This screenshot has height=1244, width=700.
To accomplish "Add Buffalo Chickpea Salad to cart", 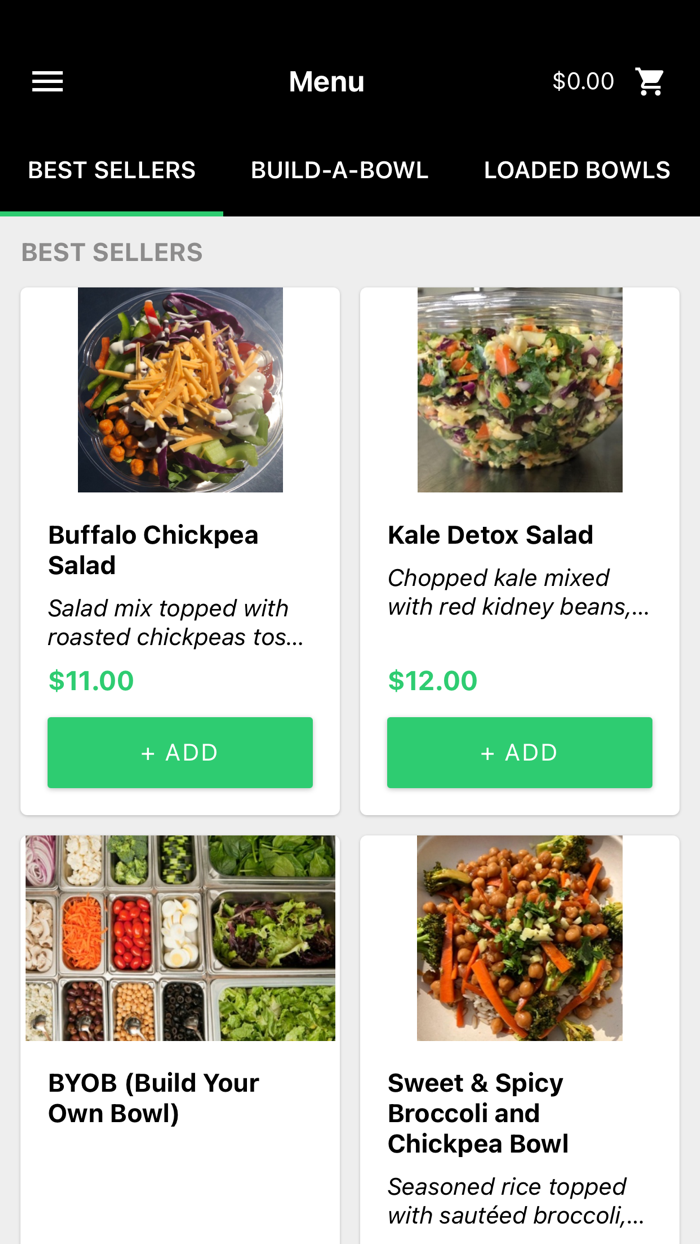I will (x=180, y=752).
